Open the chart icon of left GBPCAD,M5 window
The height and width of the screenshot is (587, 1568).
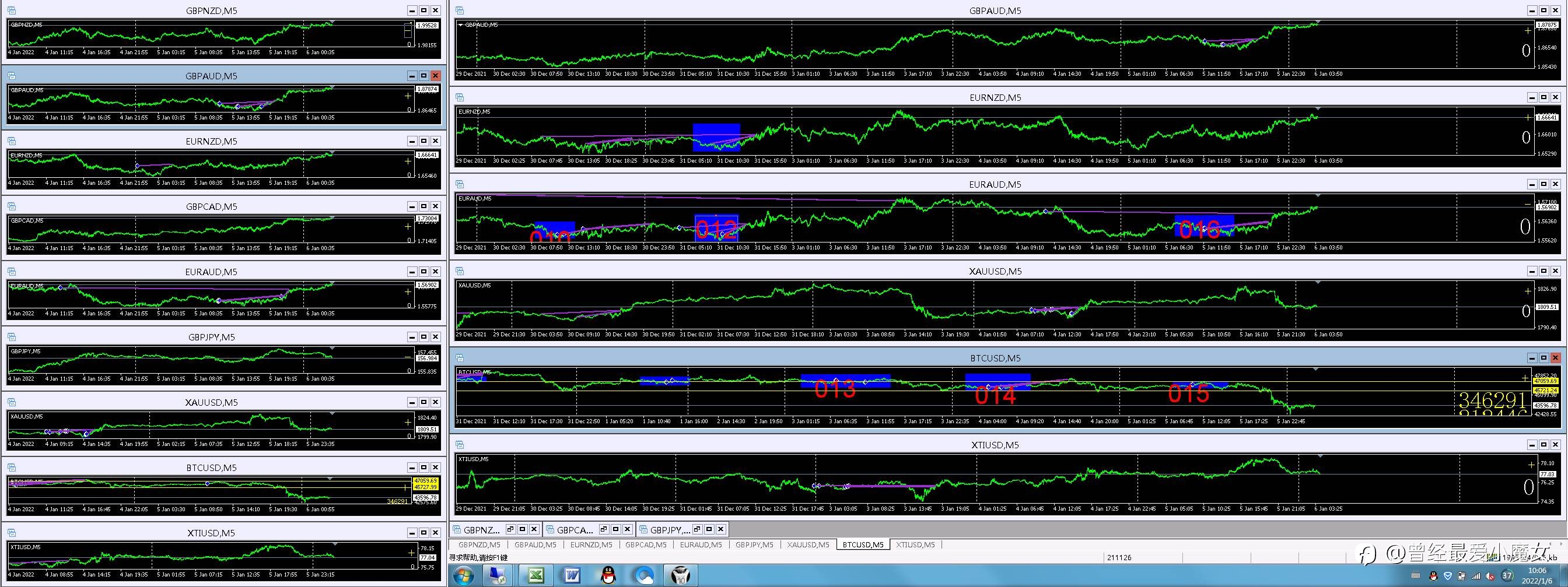[12, 206]
